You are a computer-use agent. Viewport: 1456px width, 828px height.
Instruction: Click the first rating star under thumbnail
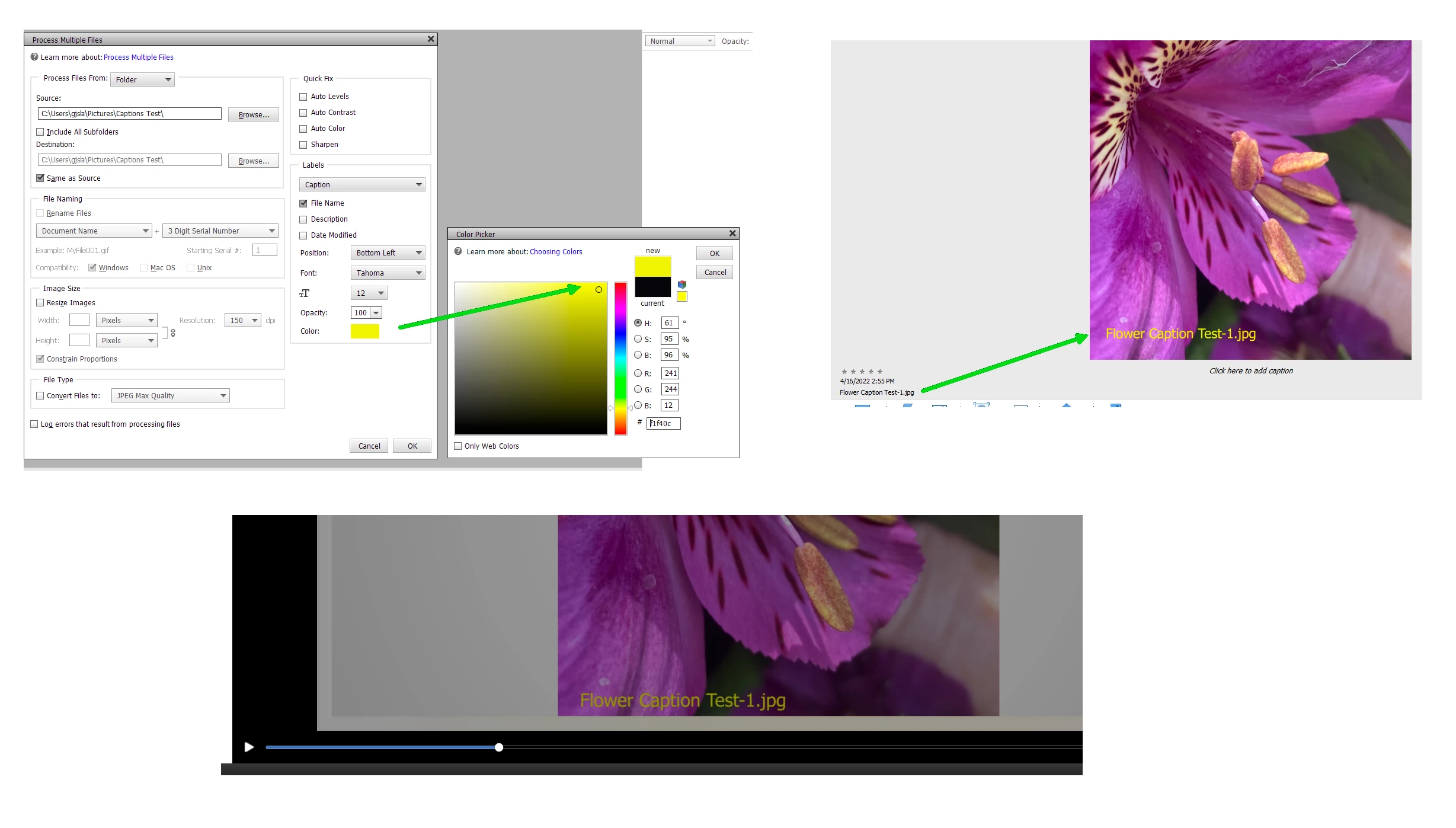coord(844,372)
